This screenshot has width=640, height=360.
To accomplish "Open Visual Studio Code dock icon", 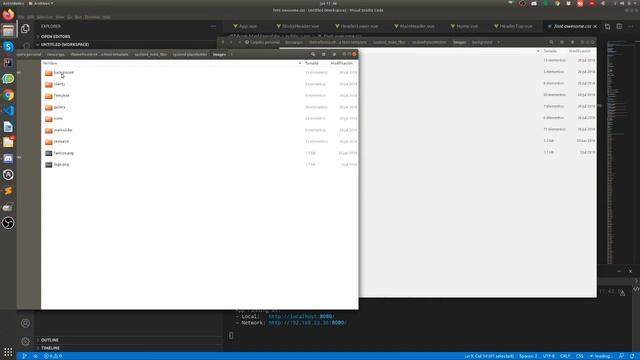I will click(x=8, y=111).
